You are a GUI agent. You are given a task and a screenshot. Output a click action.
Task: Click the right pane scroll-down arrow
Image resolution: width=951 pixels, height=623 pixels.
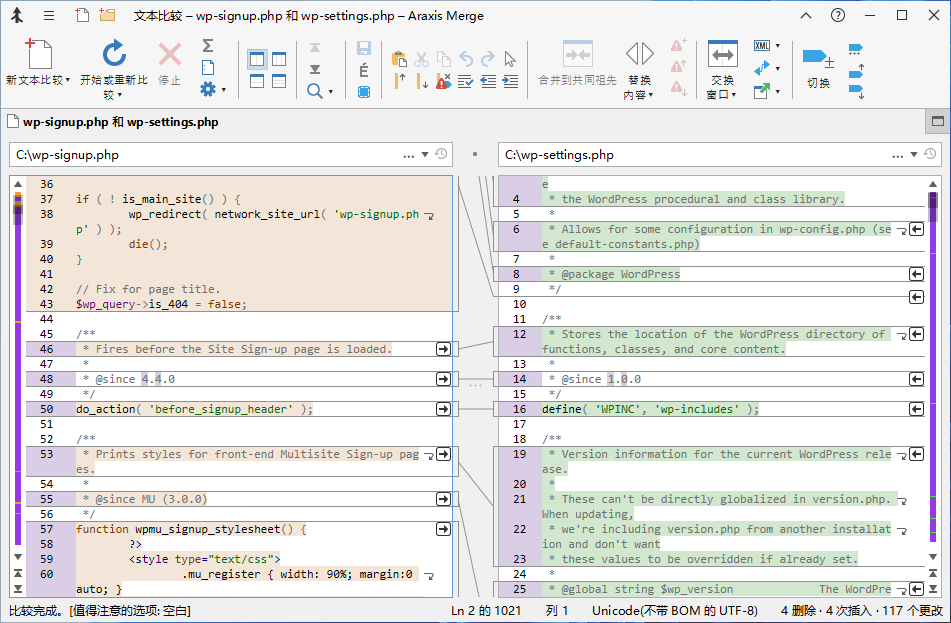click(x=933, y=557)
